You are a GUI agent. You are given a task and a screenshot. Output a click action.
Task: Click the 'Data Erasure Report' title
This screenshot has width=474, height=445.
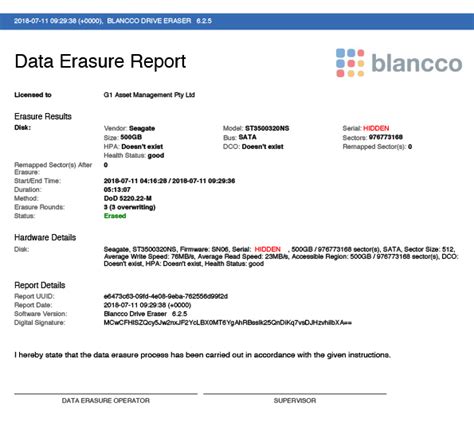click(x=100, y=62)
